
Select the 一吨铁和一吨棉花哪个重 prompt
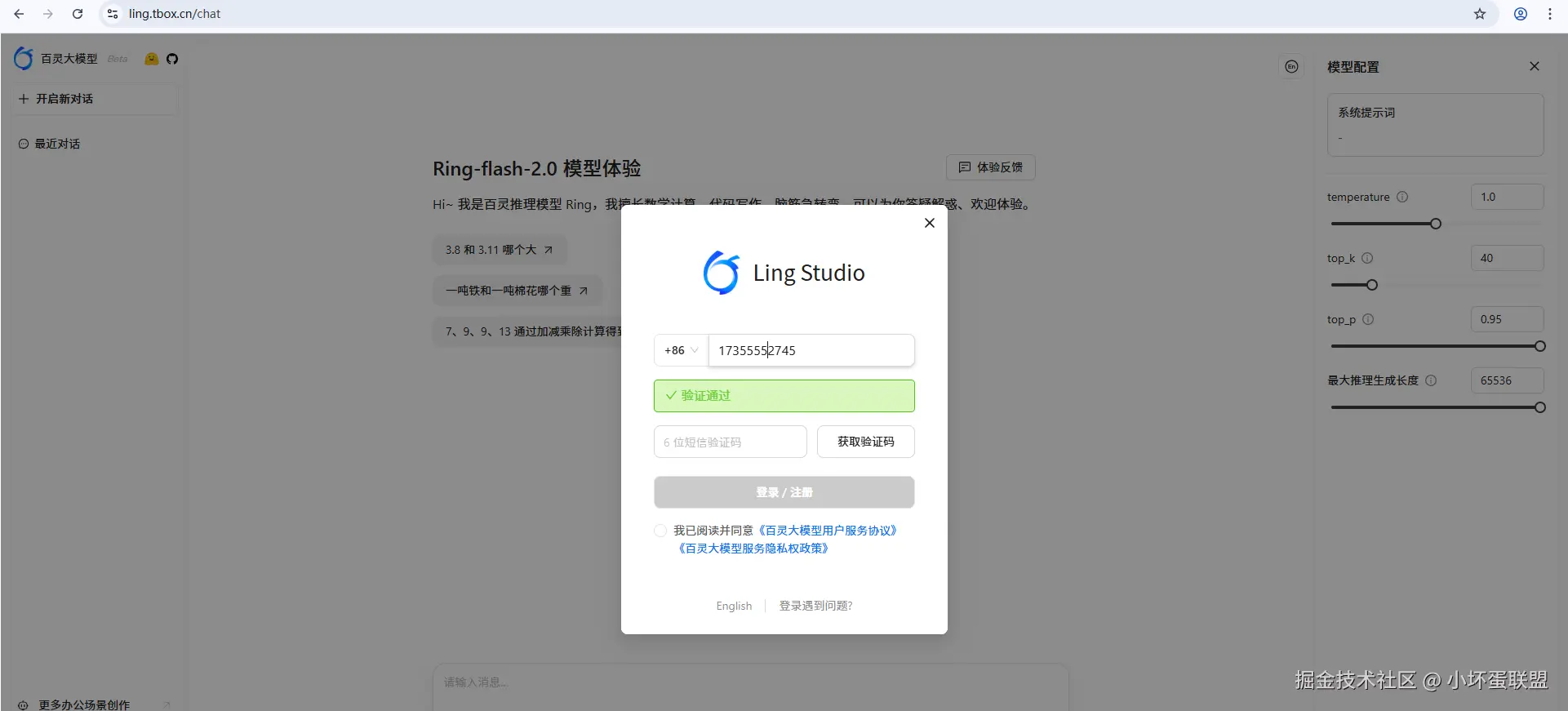tap(517, 291)
